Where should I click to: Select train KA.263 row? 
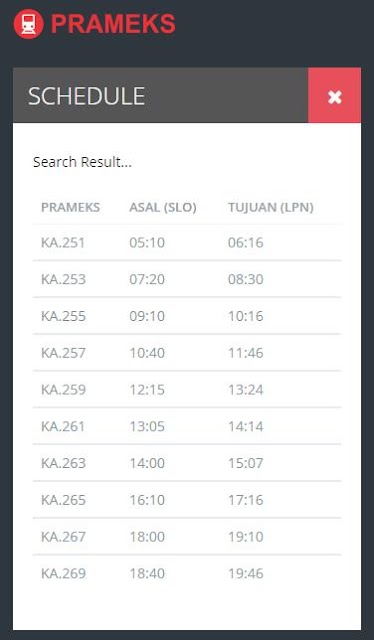187,463
